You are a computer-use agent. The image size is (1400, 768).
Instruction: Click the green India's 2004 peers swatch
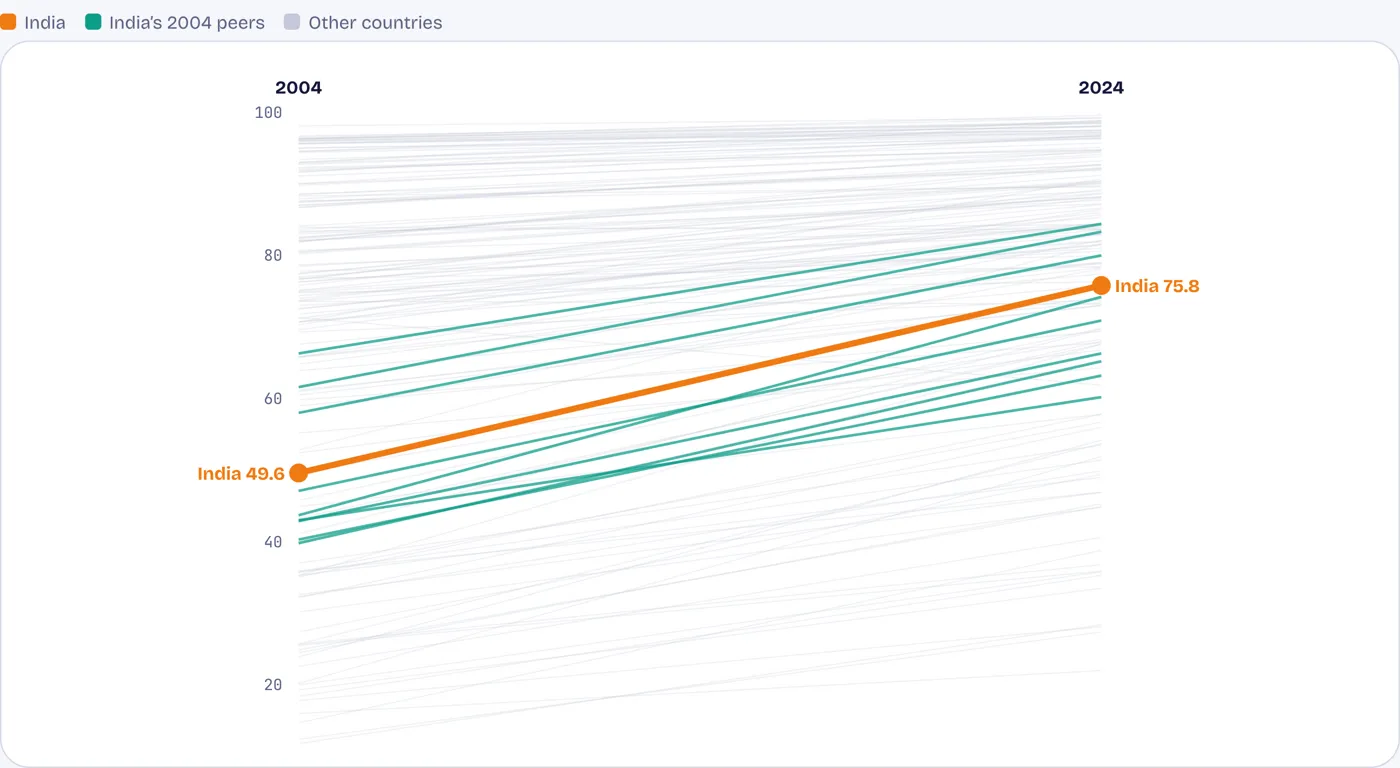pos(93,22)
